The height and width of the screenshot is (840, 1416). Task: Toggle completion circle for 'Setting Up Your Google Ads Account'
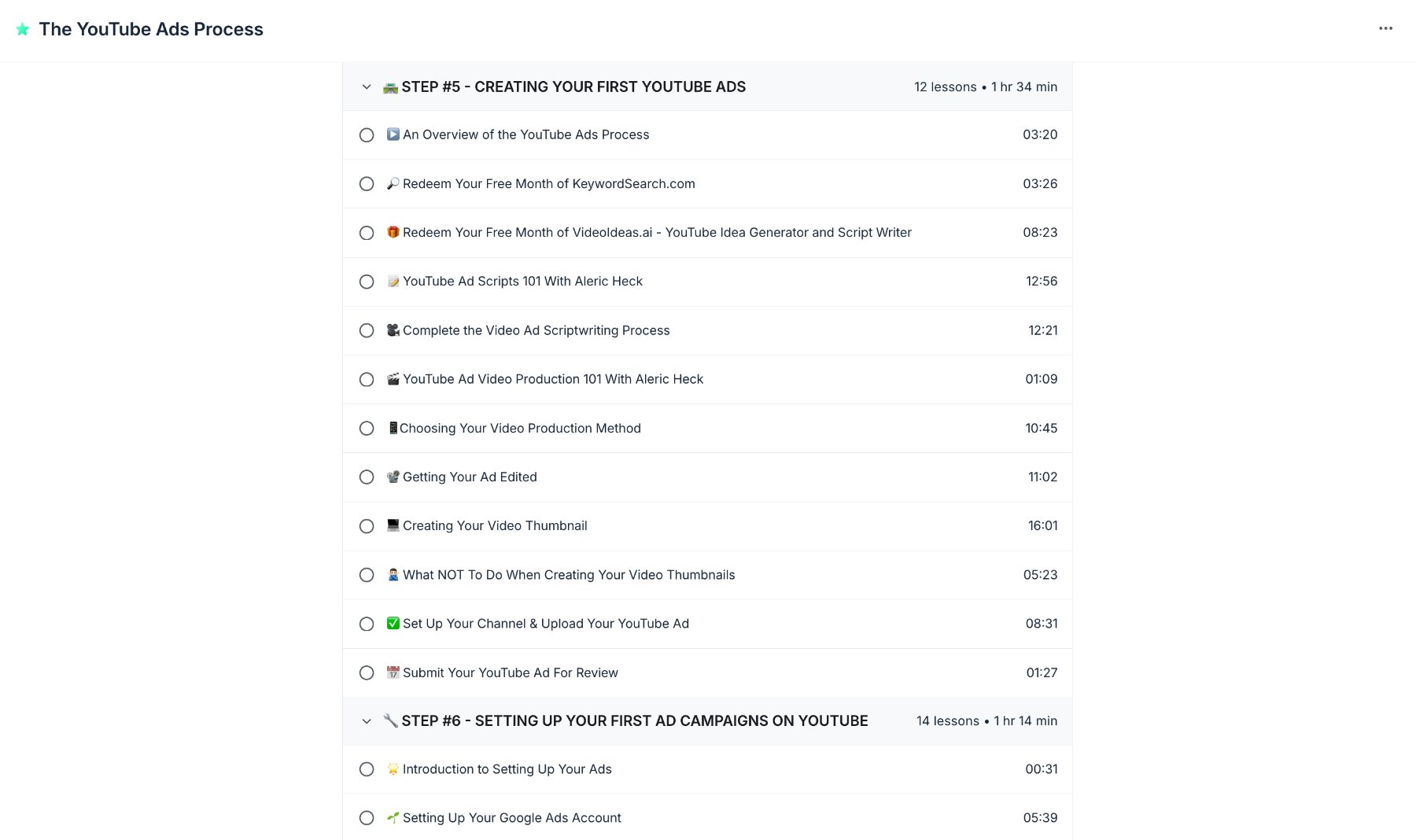point(367,818)
